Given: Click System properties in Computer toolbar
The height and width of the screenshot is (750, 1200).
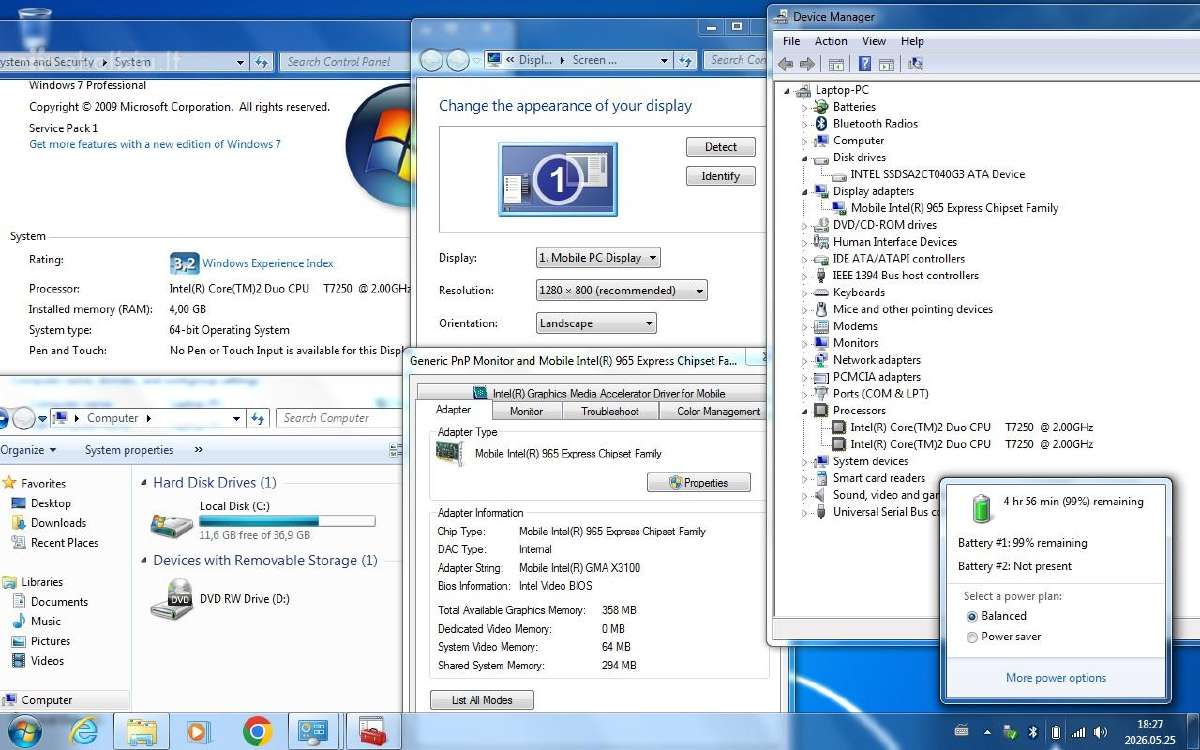Looking at the screenshot, I should (129, 450).
